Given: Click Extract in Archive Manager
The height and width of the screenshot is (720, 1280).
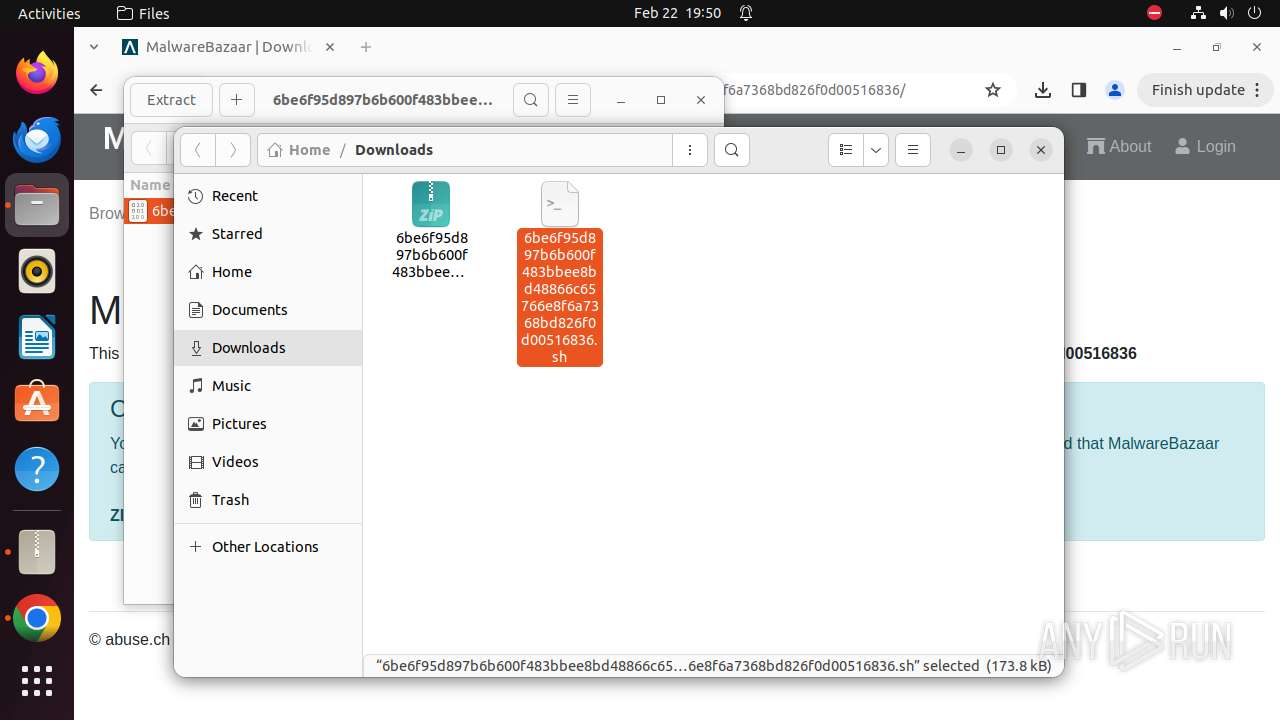Looking at the screenshot, I should tap(171, 100).
